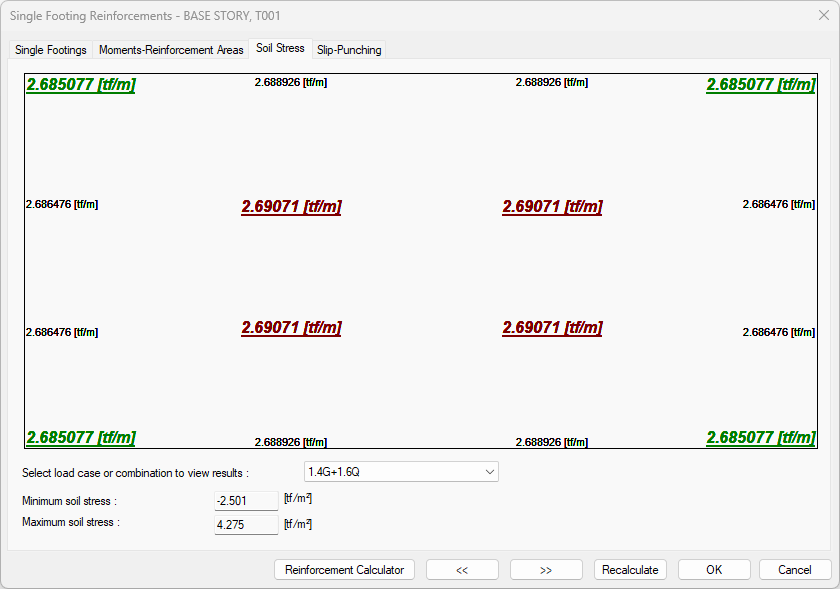The height and width of the screenshot is (589, 840).
Task: Click the Minimum soil stress field
Action: (x=246, y=501)
